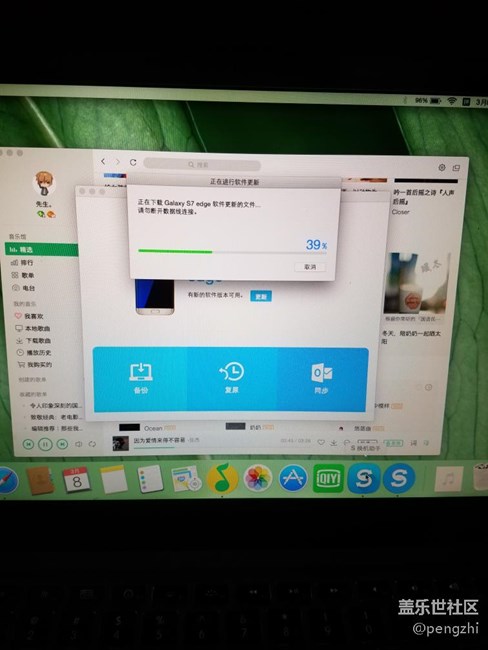Open 下载歌曲 downloaded songs item
Image resolution: width=488 pixels, height=650 pixels.
[x=34, y=341]
